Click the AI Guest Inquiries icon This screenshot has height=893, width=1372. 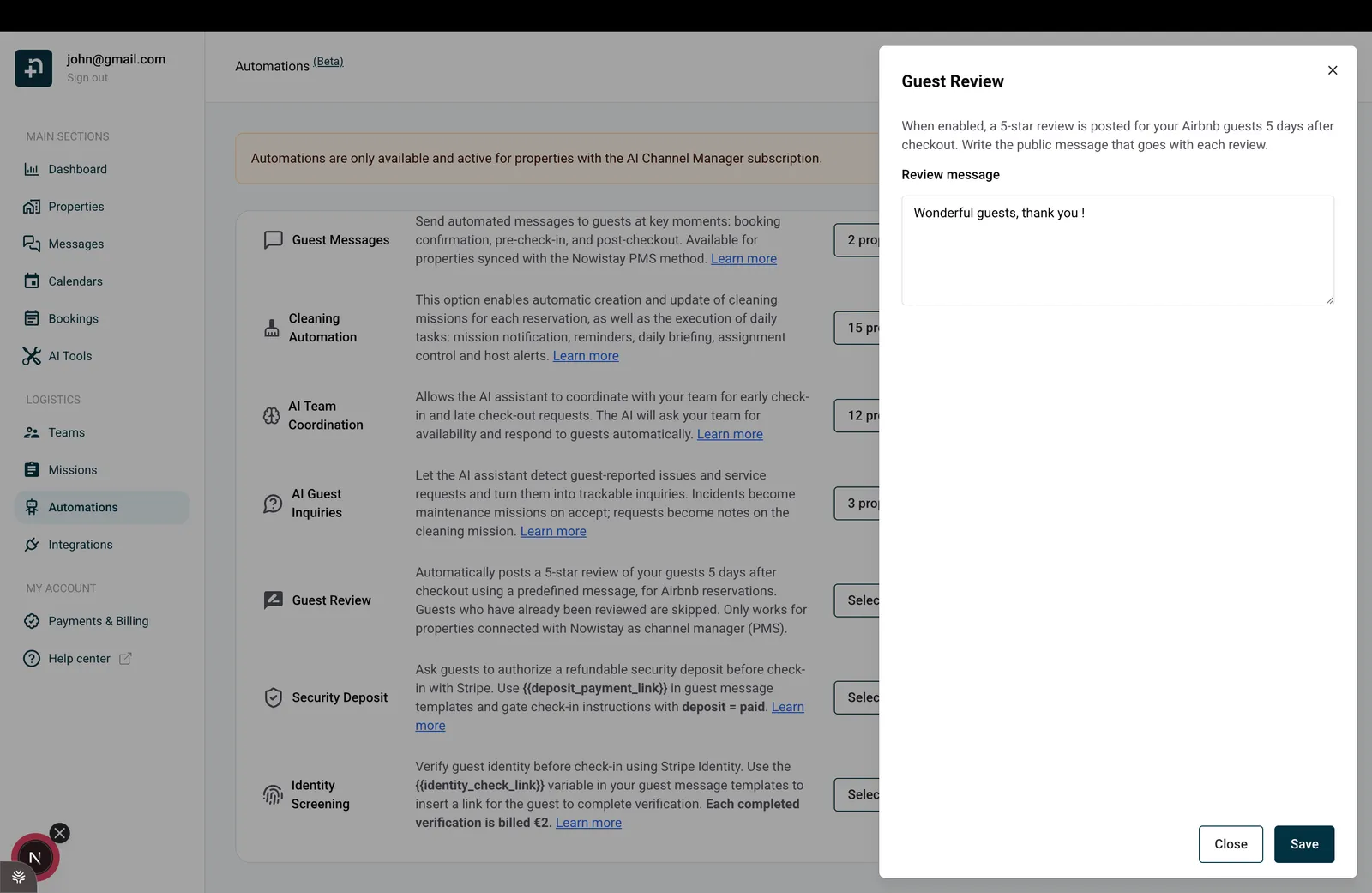tap(273, 504)
